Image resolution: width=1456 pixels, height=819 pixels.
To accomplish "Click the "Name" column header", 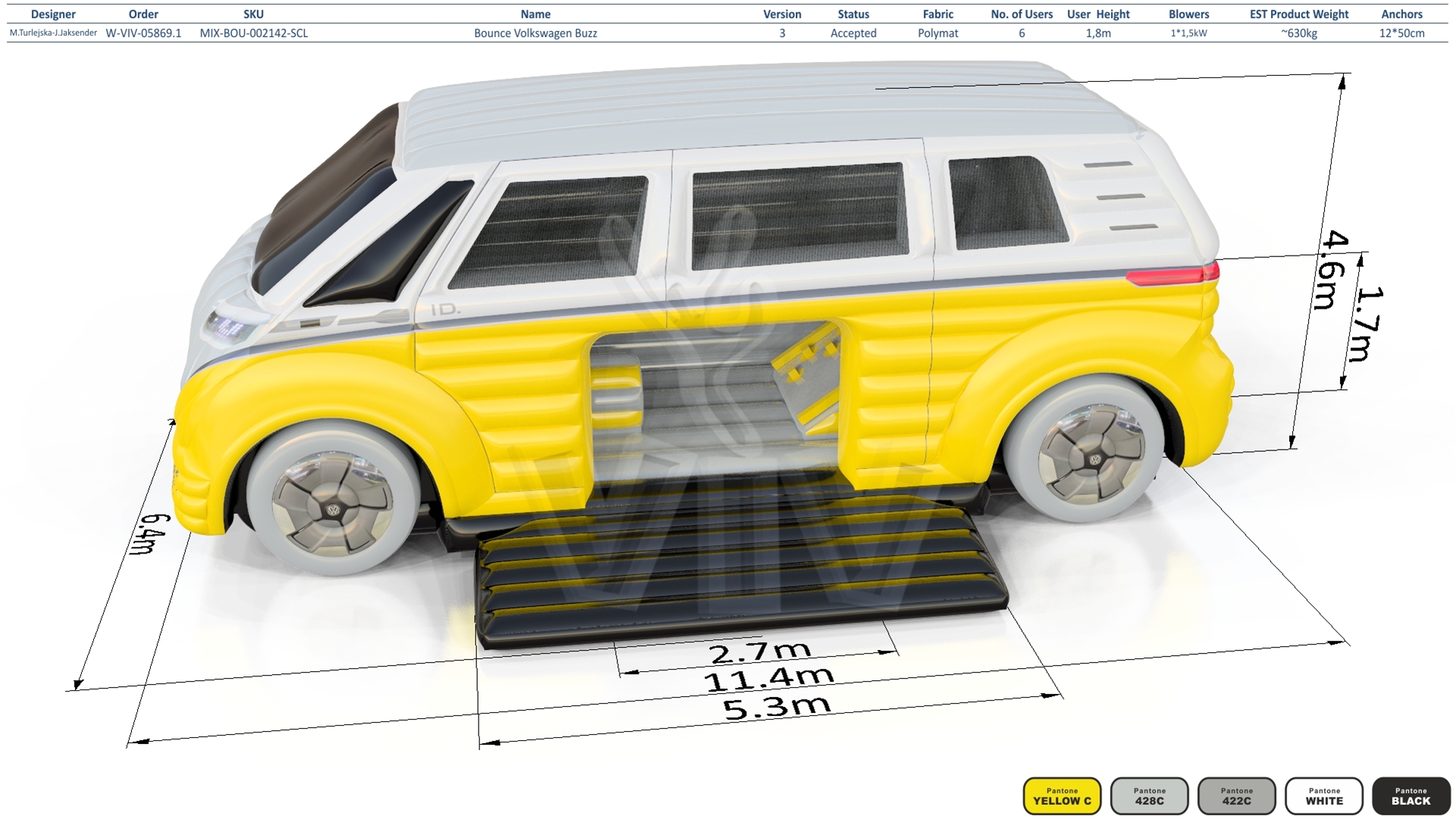I will pyautogui.click(x=535, y=14).
